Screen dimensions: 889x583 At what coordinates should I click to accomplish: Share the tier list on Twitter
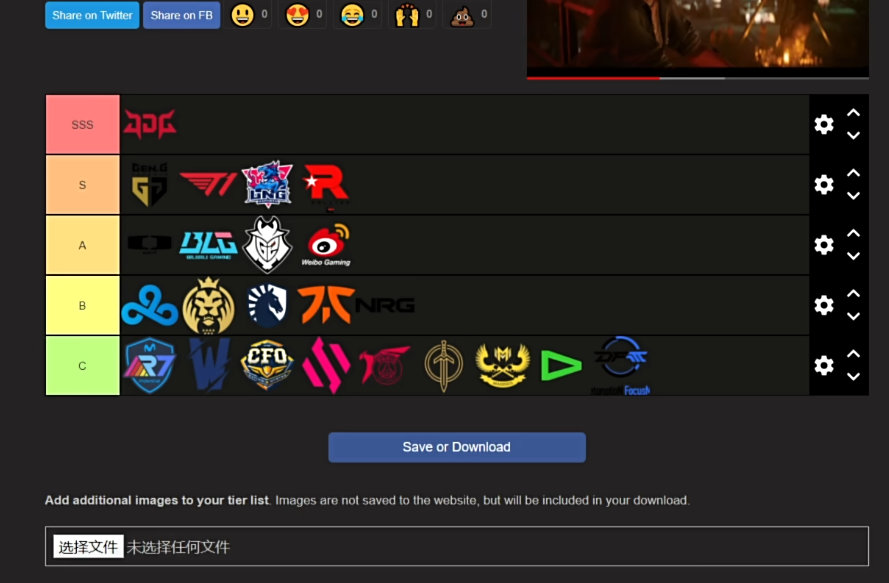(92, 15)
